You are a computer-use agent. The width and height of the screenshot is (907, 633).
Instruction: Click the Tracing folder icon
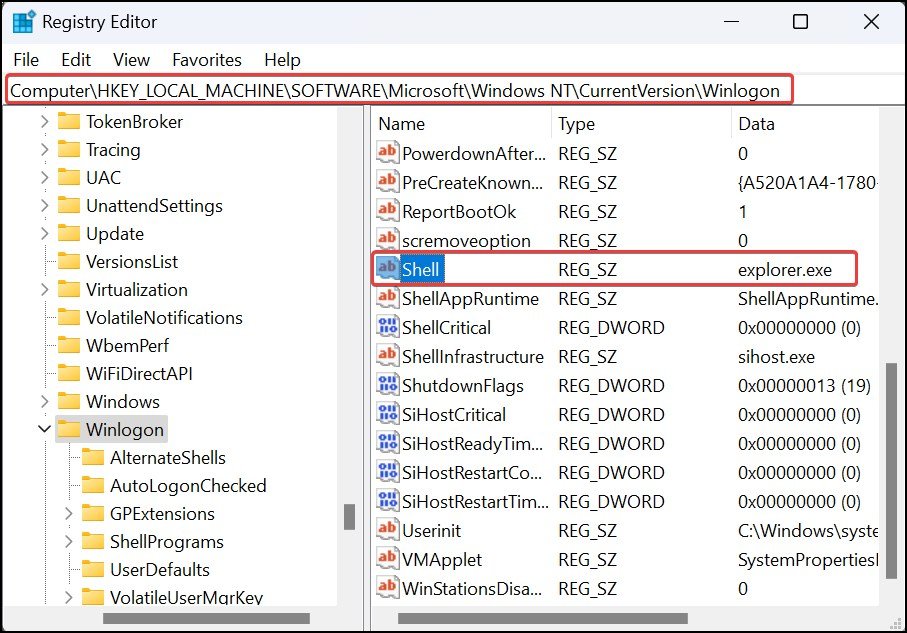69,149
